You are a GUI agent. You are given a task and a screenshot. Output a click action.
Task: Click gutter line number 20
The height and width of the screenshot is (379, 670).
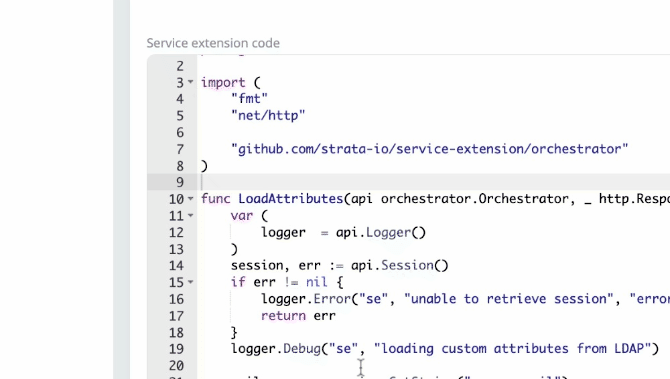tap(176, 366)
